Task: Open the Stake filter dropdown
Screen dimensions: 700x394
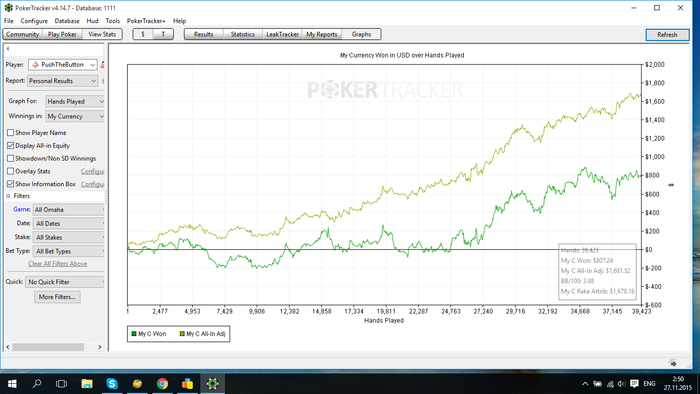Action: pos(69,237)
